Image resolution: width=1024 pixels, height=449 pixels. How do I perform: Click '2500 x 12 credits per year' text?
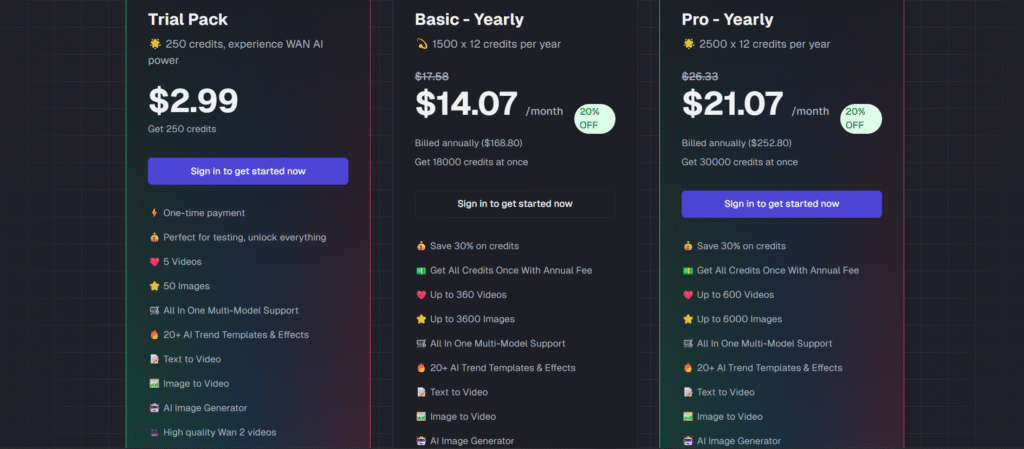[x=765, y=44]
